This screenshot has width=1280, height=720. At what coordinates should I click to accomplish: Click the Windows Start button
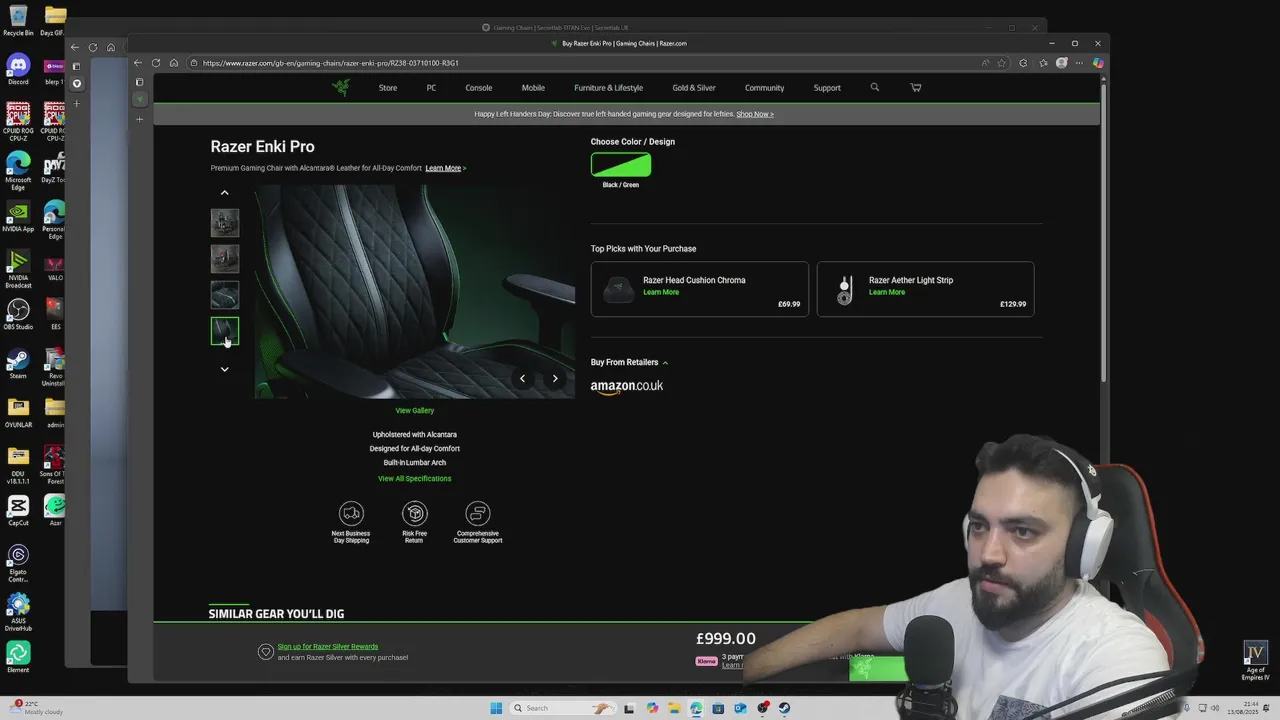pos(496,708)
